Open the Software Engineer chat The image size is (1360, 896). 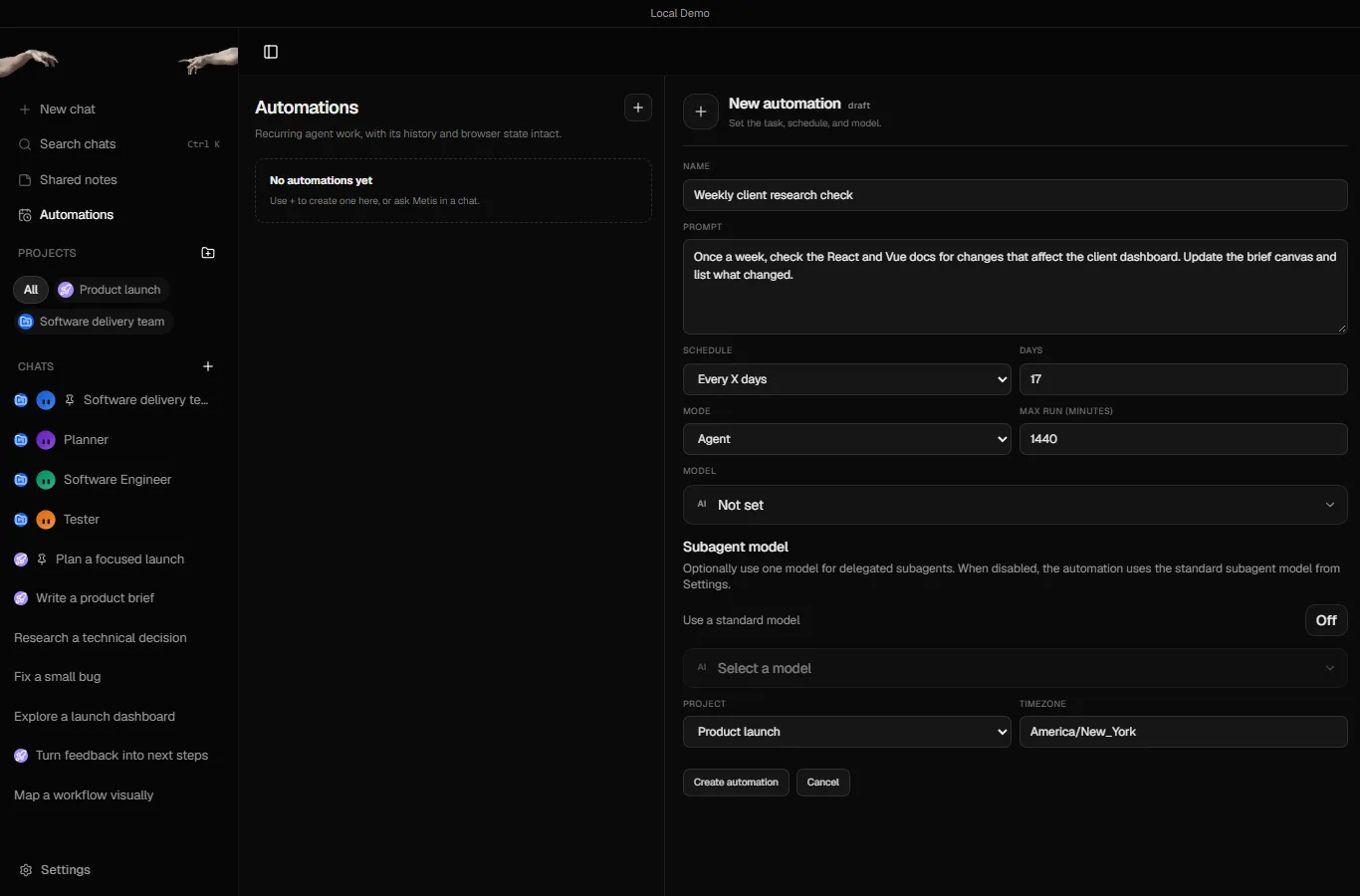pyautogui.click(x=117, y=480)
